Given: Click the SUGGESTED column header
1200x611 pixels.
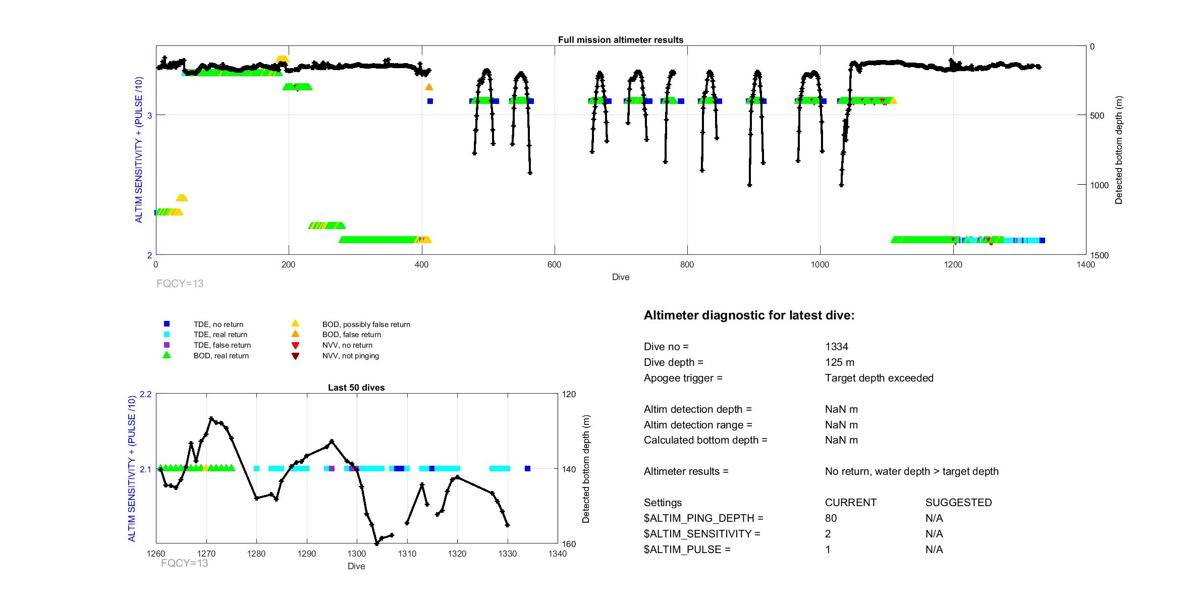Looking at the screenshot, I should tap(958, 502).
